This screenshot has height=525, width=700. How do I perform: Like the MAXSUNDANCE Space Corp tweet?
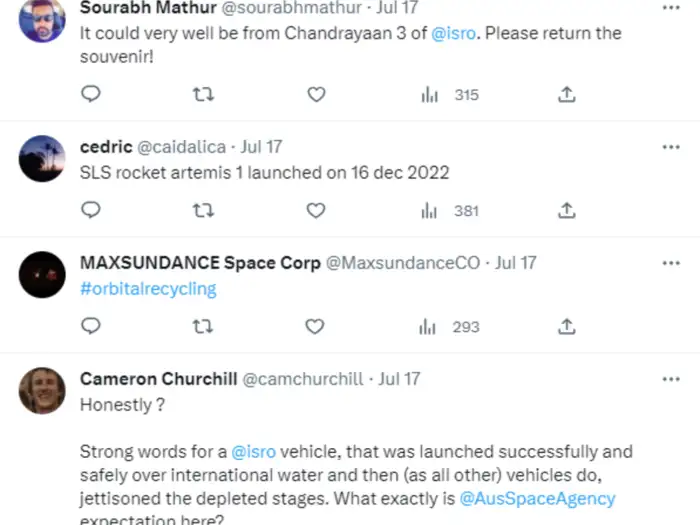pyautogui.click(x=315, y=327)
